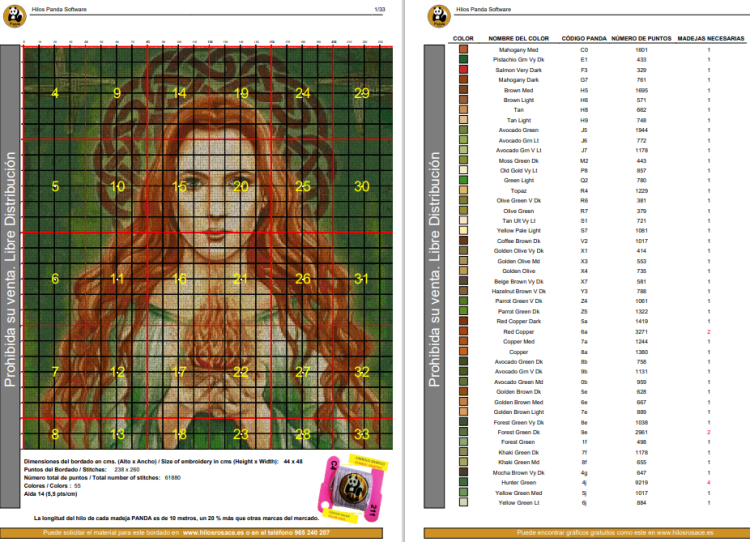750x542 pixels.
Task: Select the Mahogany Med color swatch
Action: coord(463,49)
